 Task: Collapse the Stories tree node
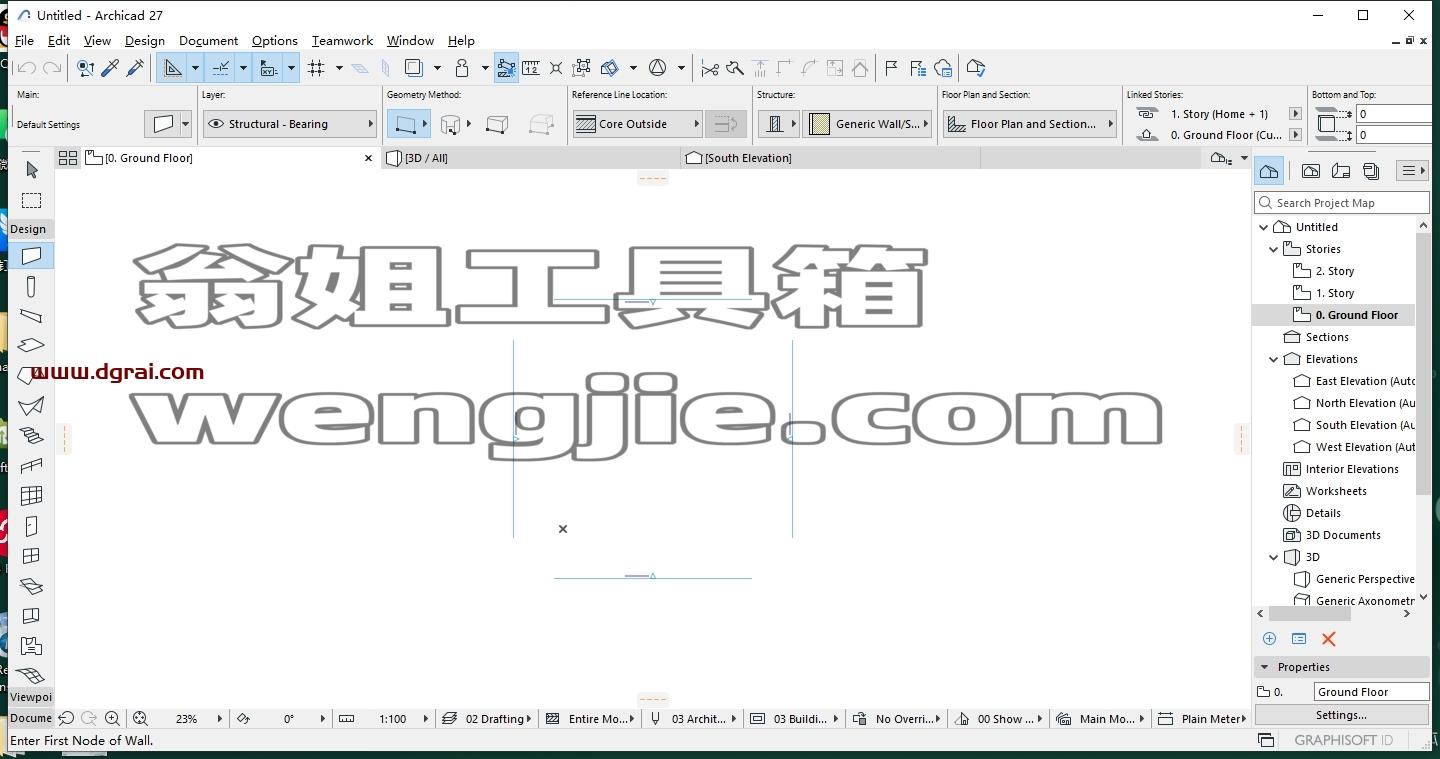(1273, 249)
